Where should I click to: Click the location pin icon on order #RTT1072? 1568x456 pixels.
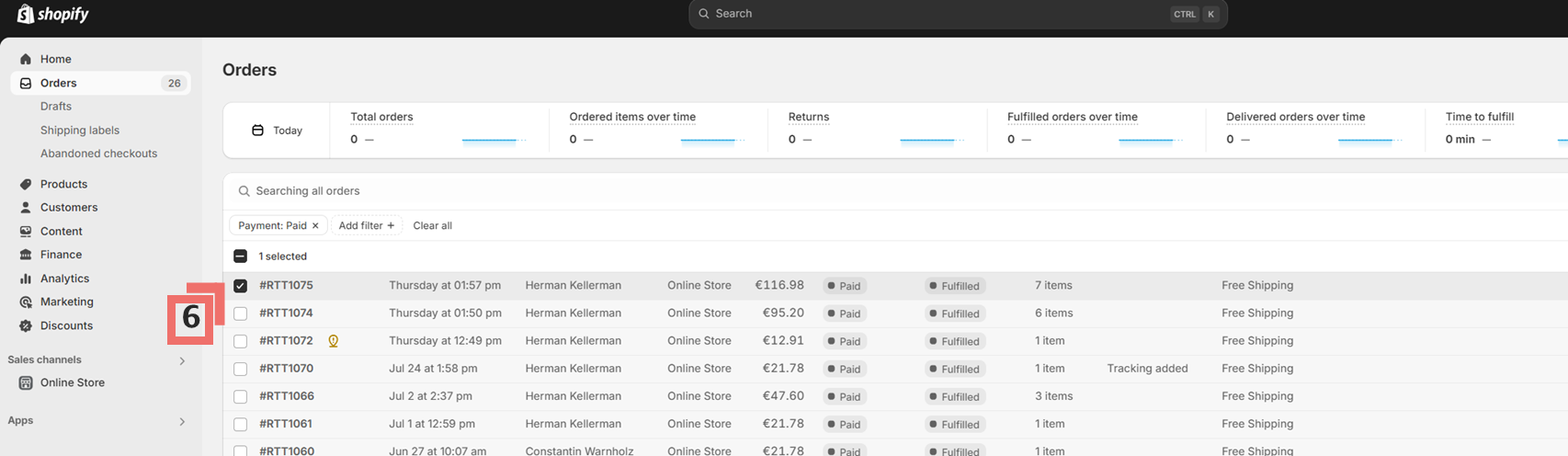click(334, 341)
